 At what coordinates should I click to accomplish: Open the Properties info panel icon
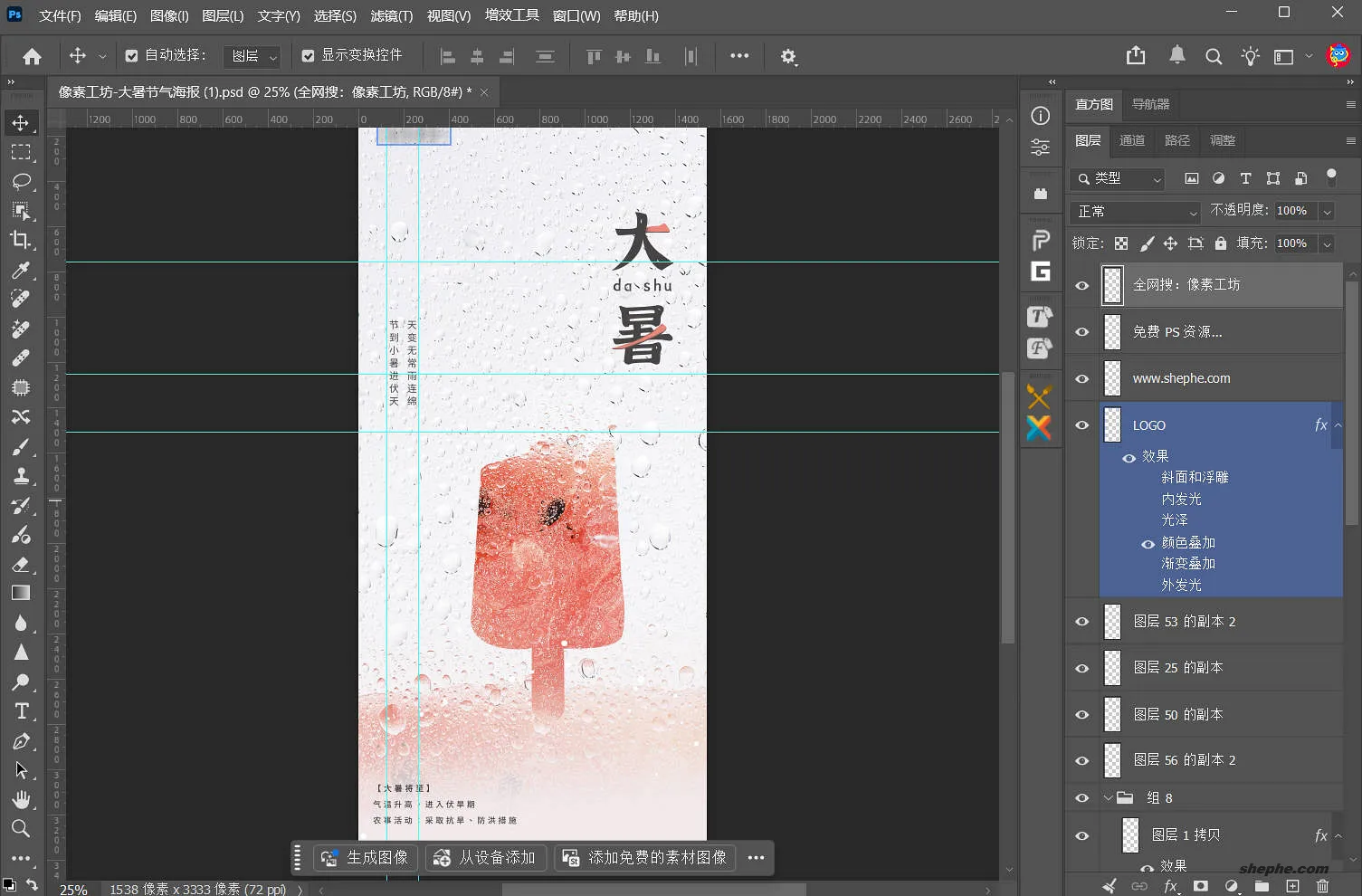pyautogui.click(x=1041, y=116)
